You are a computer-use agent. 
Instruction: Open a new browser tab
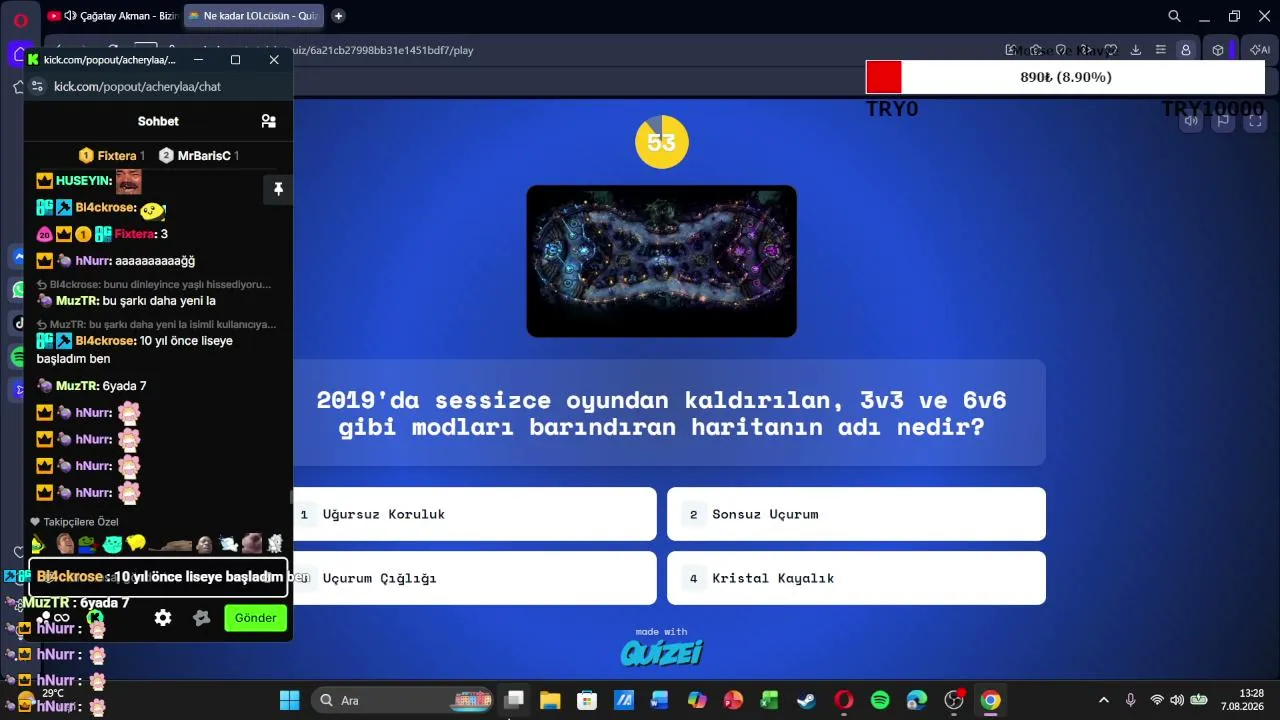[x=338, y=16]
